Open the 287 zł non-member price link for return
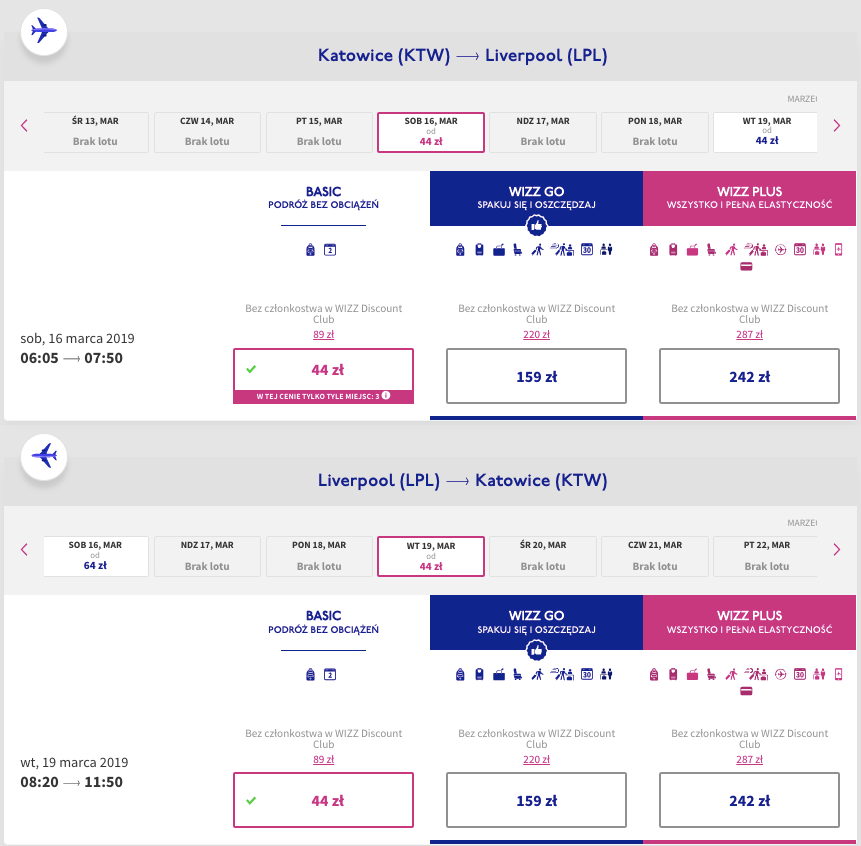This screenshot has height=846, width=861. coord(750,759)
